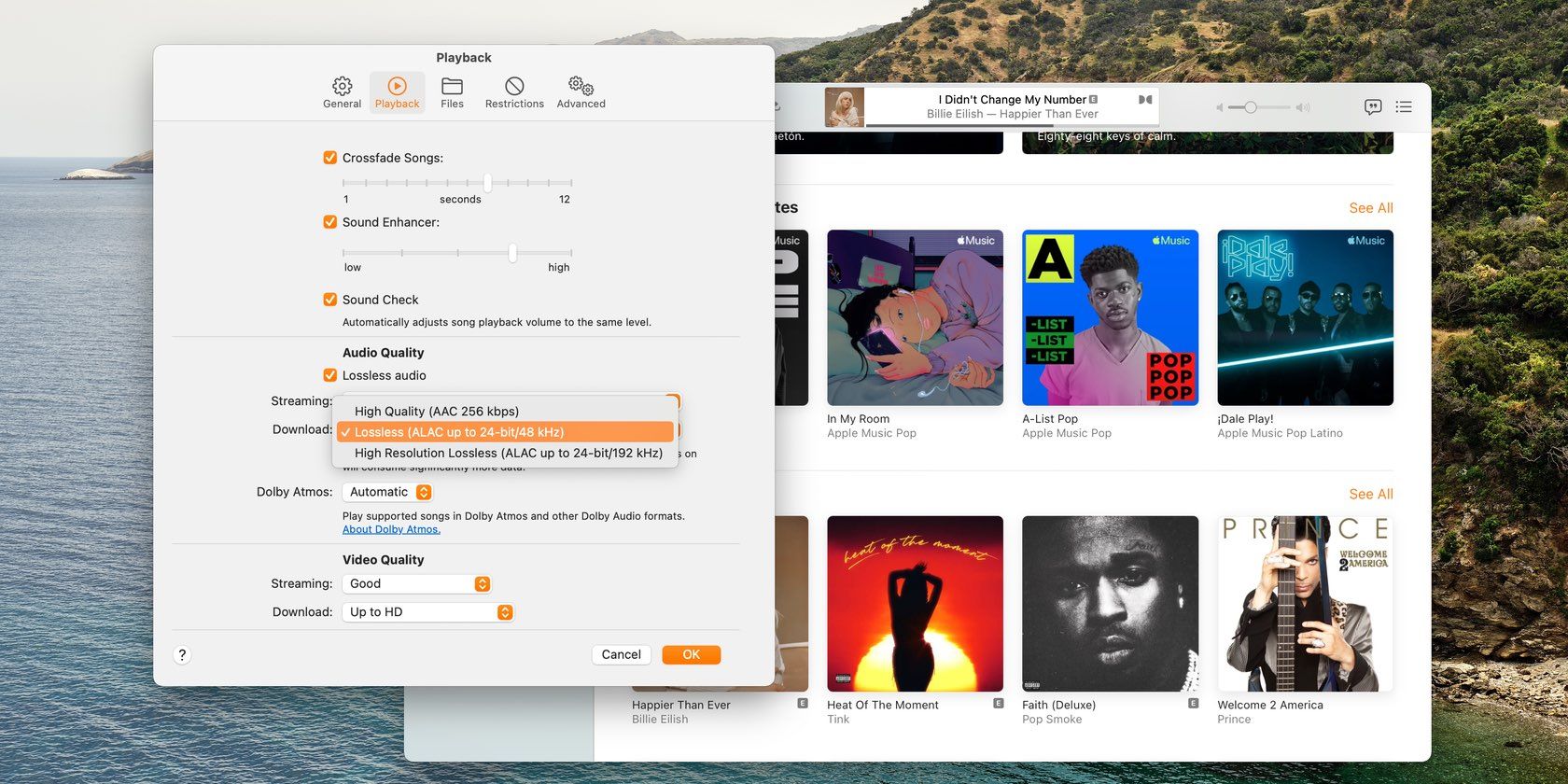Confirm settings with the OK button
1568x784 pixels.
point(691,654)
